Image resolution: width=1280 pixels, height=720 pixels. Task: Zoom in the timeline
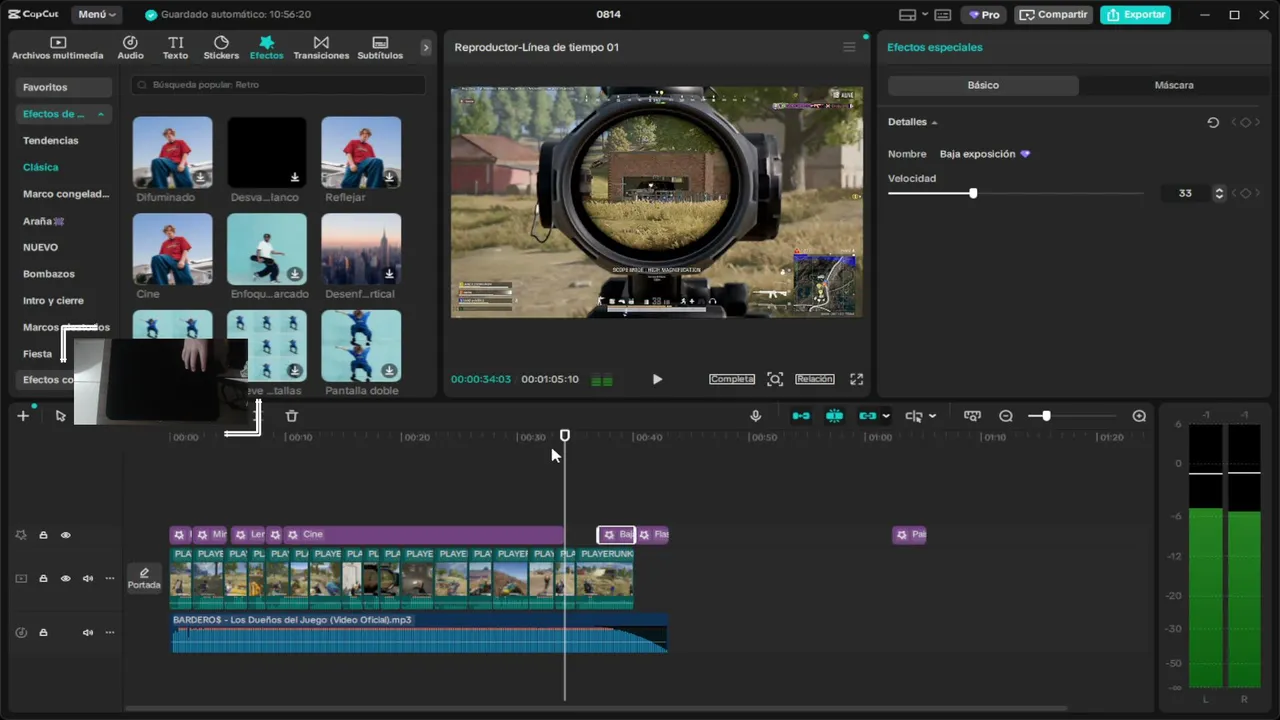tap(1139, 416)
